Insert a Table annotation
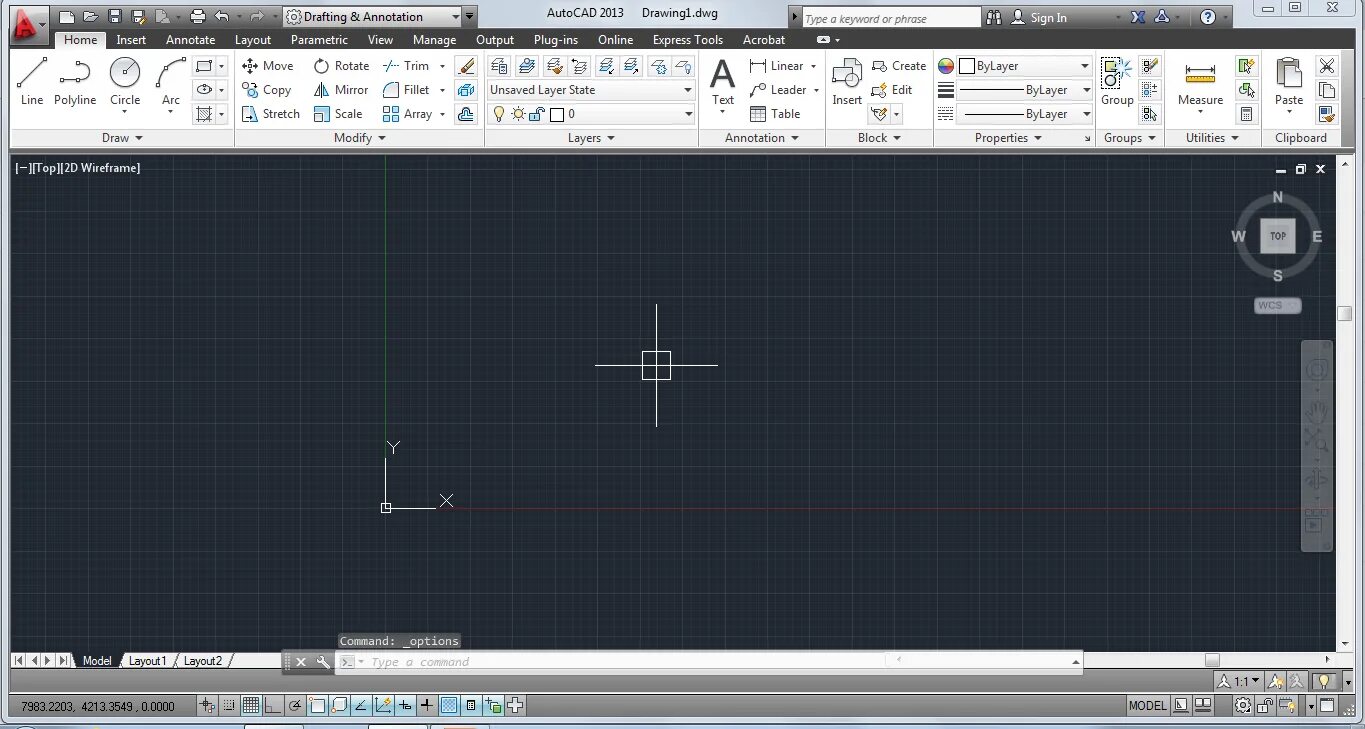 [x=775, y=114]
